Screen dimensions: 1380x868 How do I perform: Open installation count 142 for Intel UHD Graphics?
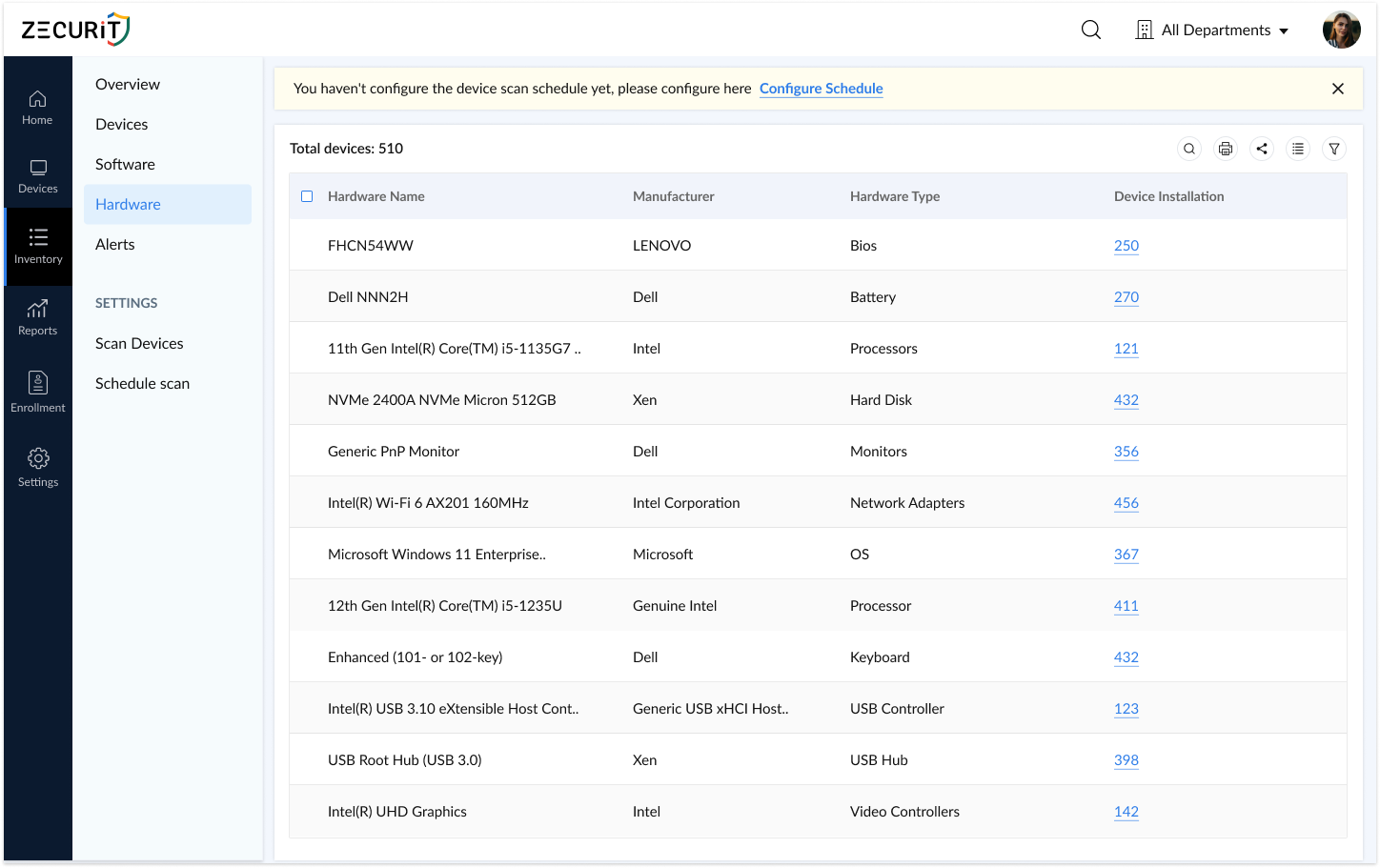tap(1126, 812)
